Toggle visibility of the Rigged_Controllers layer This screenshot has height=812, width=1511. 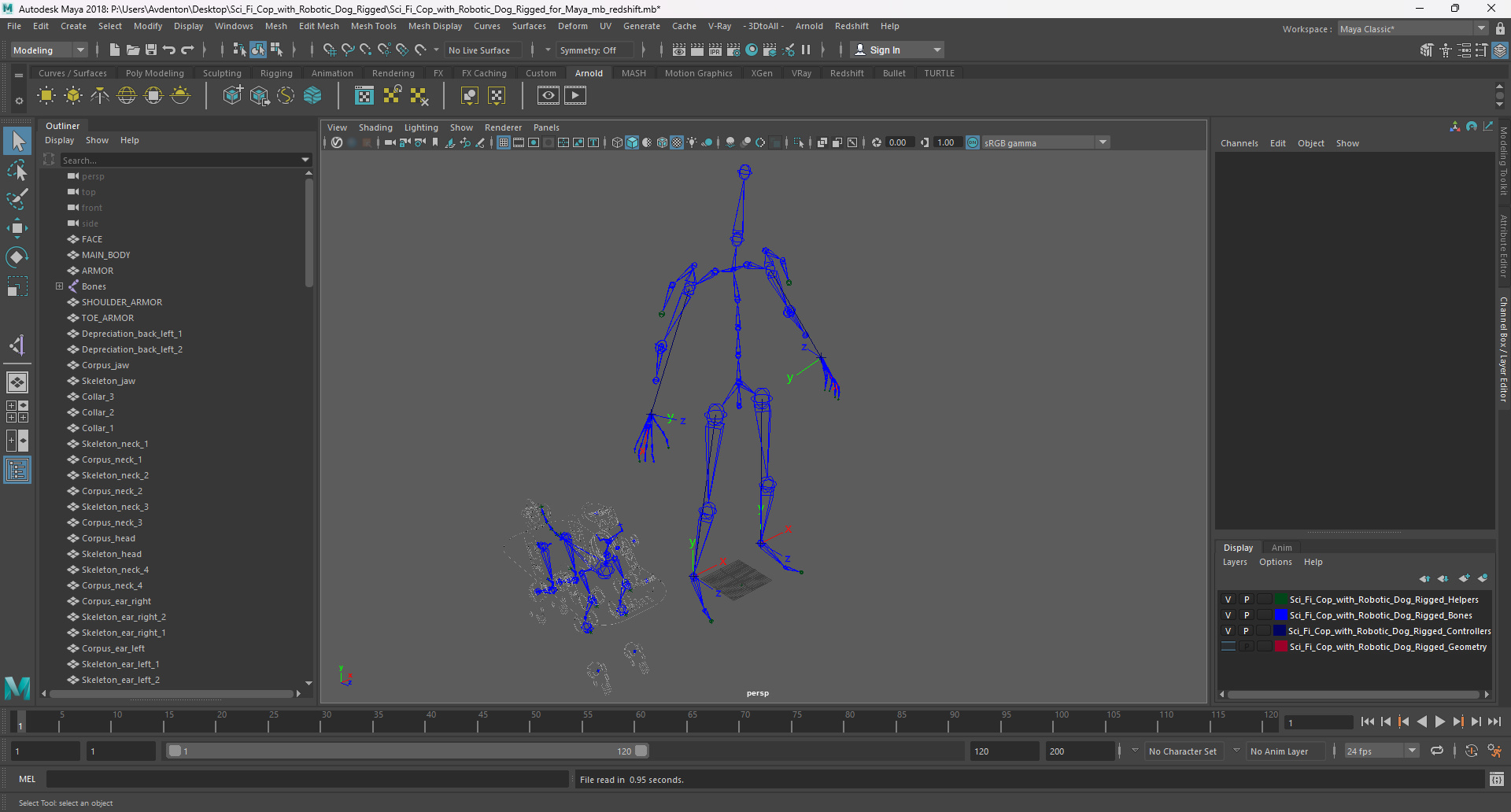pos(1228,631)
